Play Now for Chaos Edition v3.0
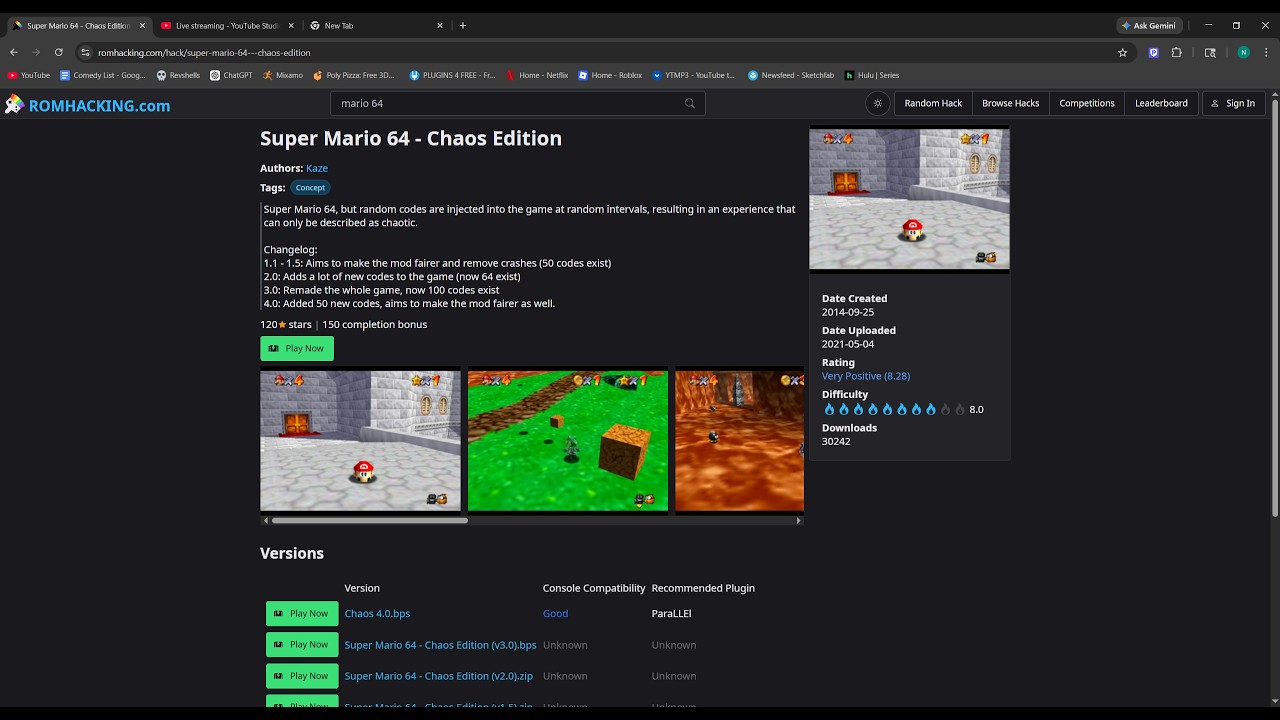 (302, 645)
